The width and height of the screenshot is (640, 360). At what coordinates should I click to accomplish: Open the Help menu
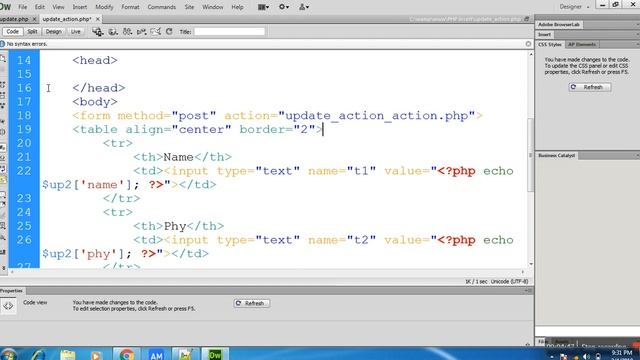pyautogui.click(x=237, y=7)
